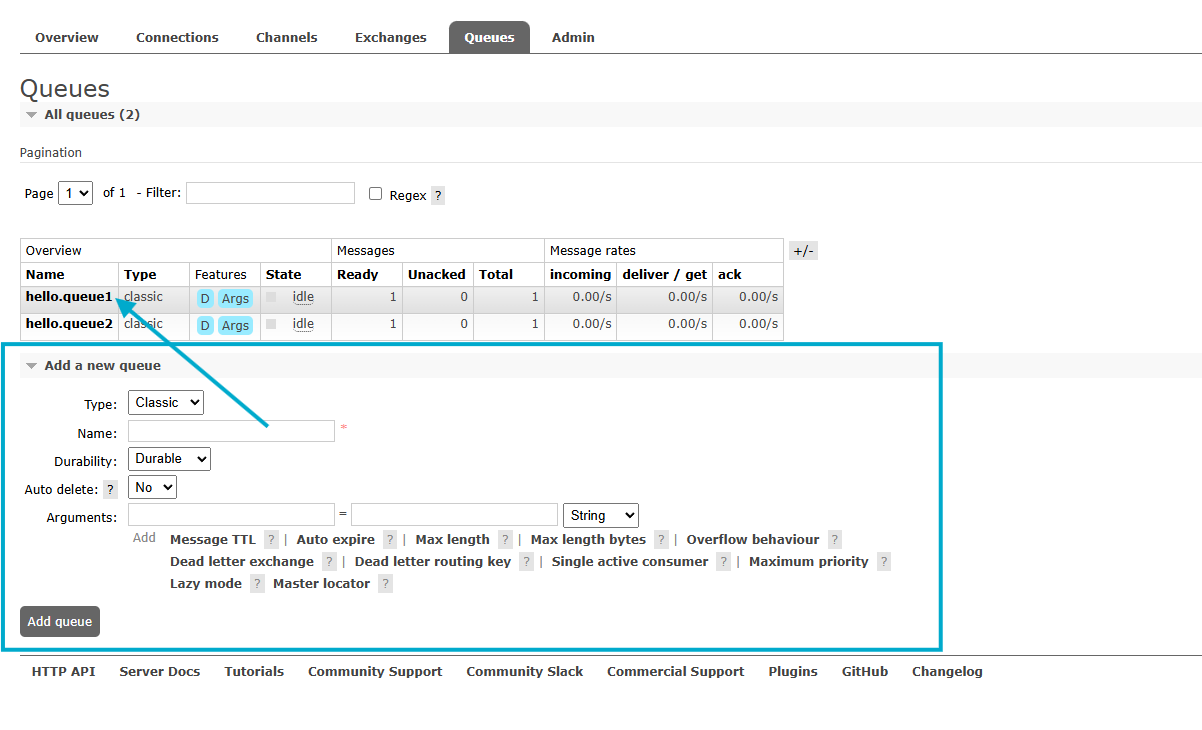Screen dimensions: 1202x730
Task: Toggle table columns with +/- button
Action: click(x=803, y=251)
